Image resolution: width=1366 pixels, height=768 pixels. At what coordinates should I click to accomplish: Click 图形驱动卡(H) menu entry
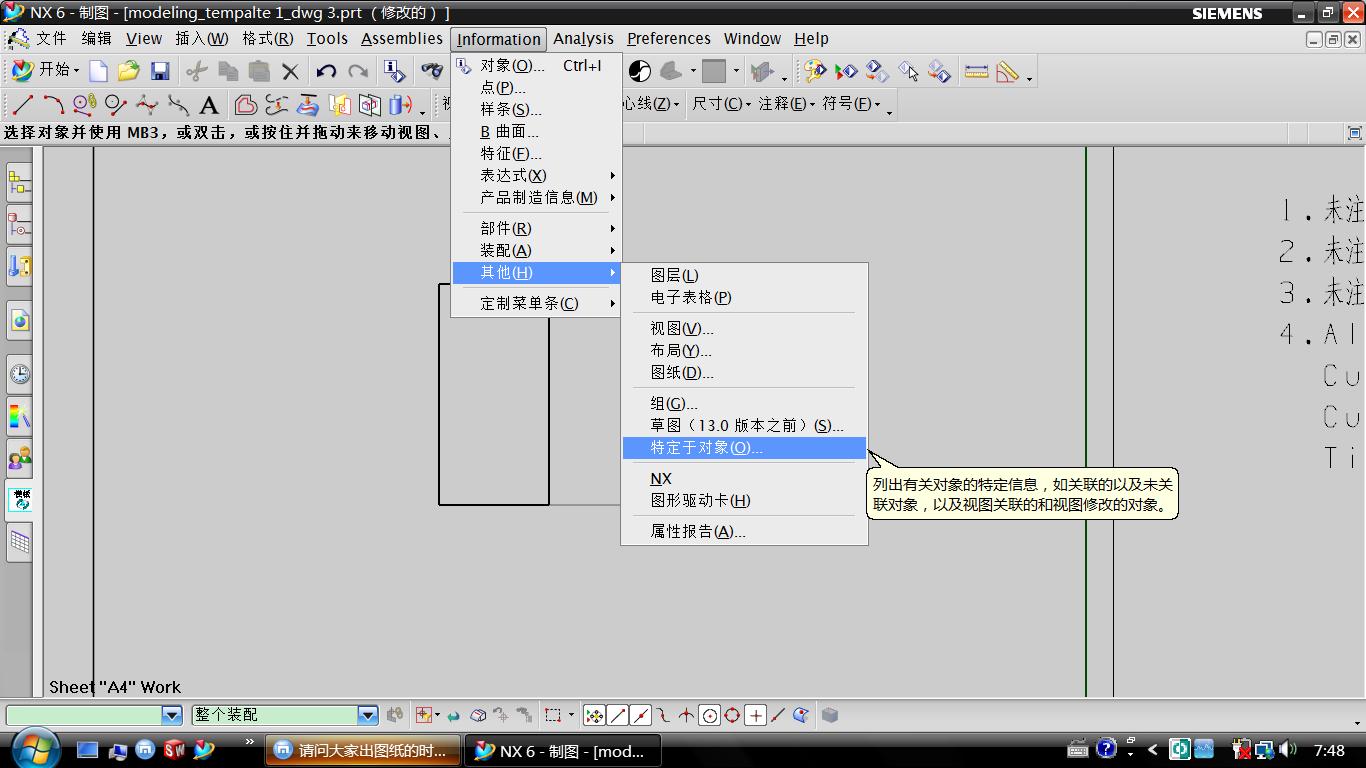pyautogui.click(x=744, y=501)
